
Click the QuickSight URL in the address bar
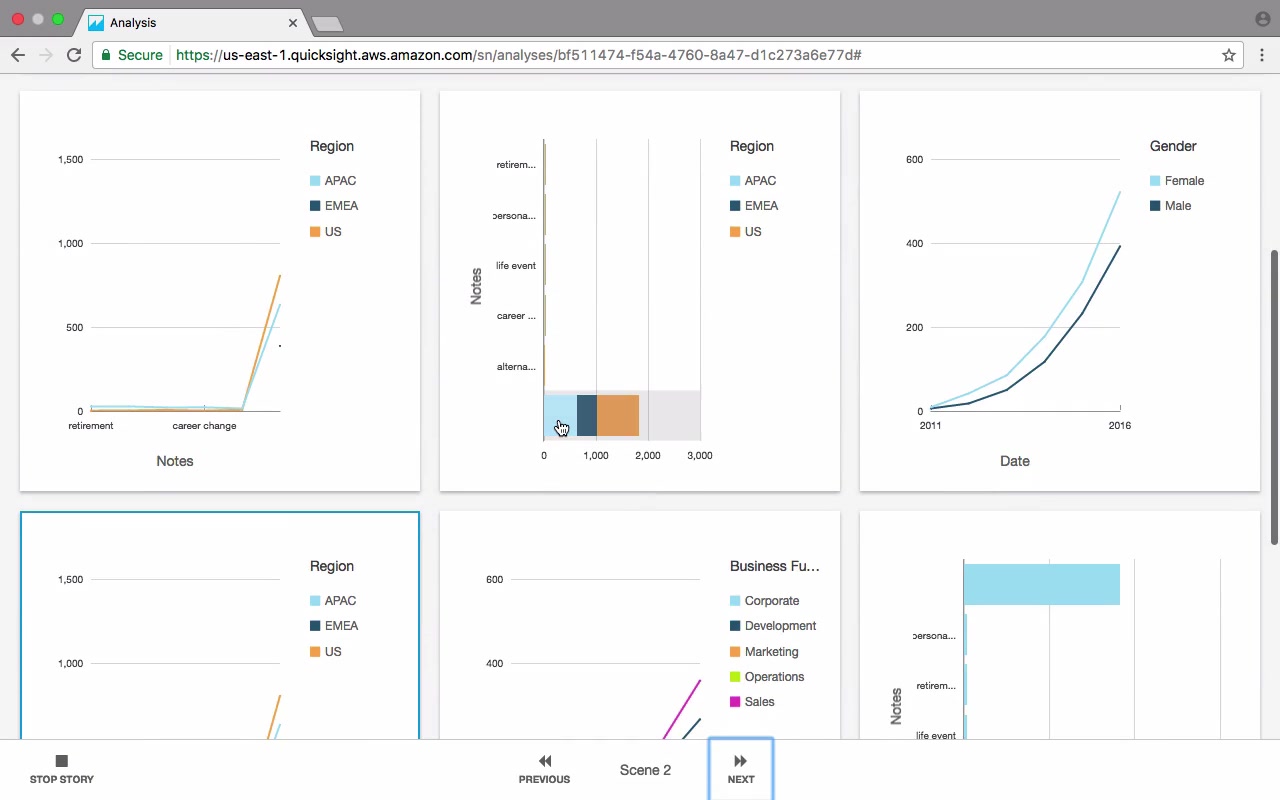[518, 55]
